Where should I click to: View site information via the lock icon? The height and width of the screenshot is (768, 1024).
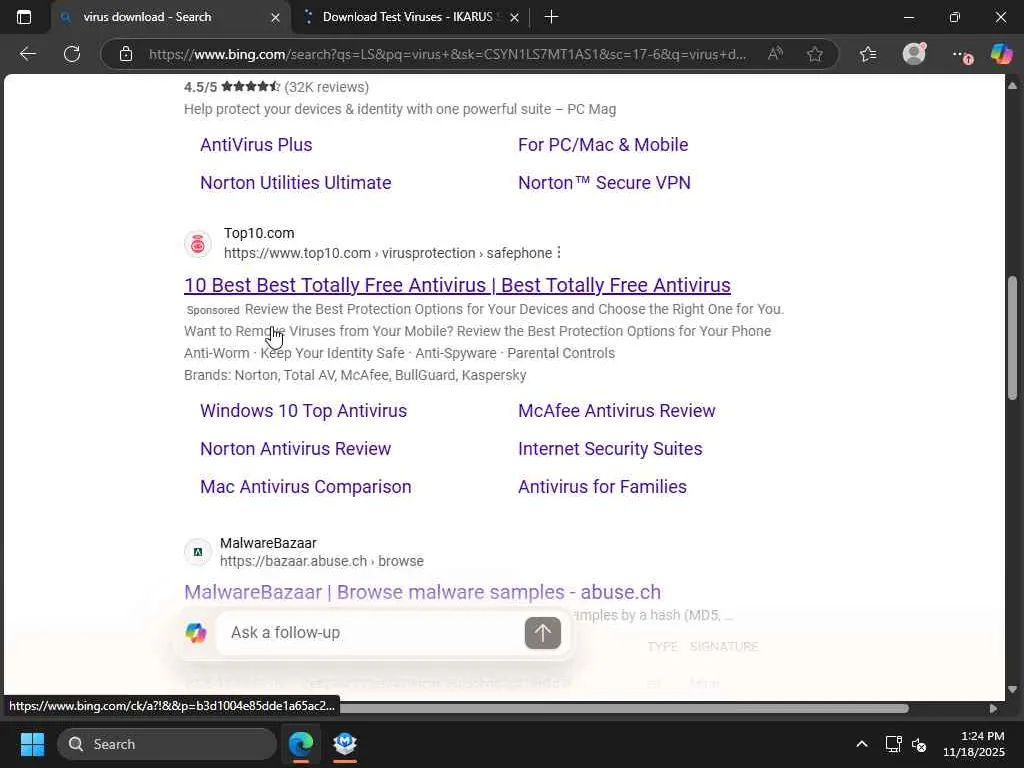(x=126, y=54)
